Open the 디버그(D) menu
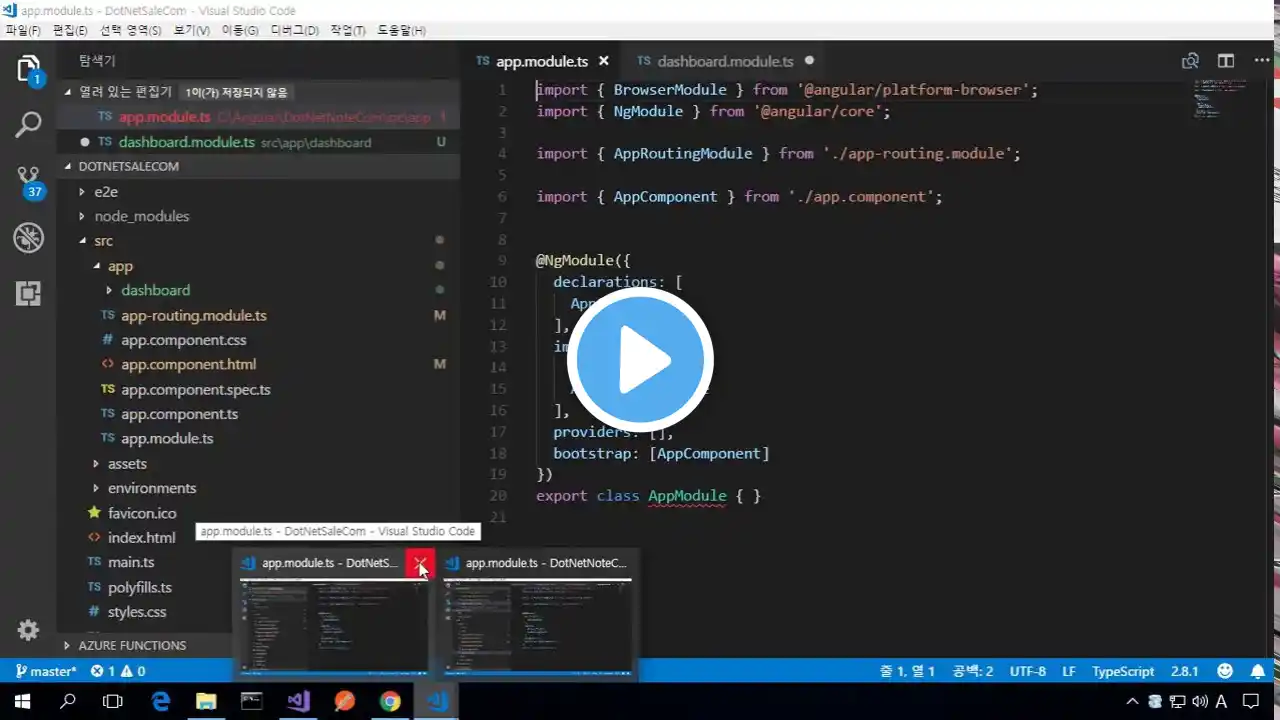The height and width of the screenshot is (720, 1280). coord(295,30)
